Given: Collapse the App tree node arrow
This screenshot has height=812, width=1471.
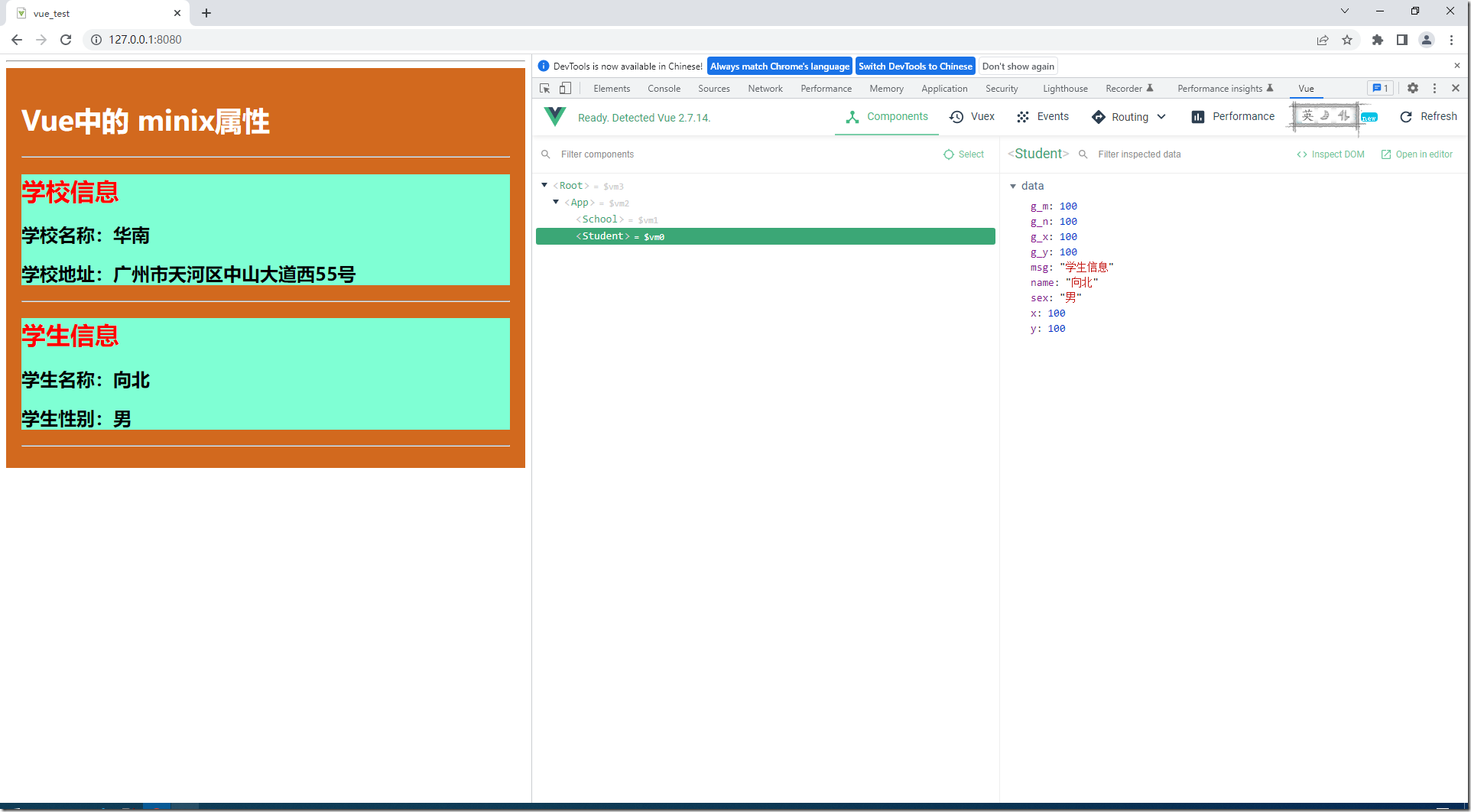Looking at the screenshot, I should [556, 202].
